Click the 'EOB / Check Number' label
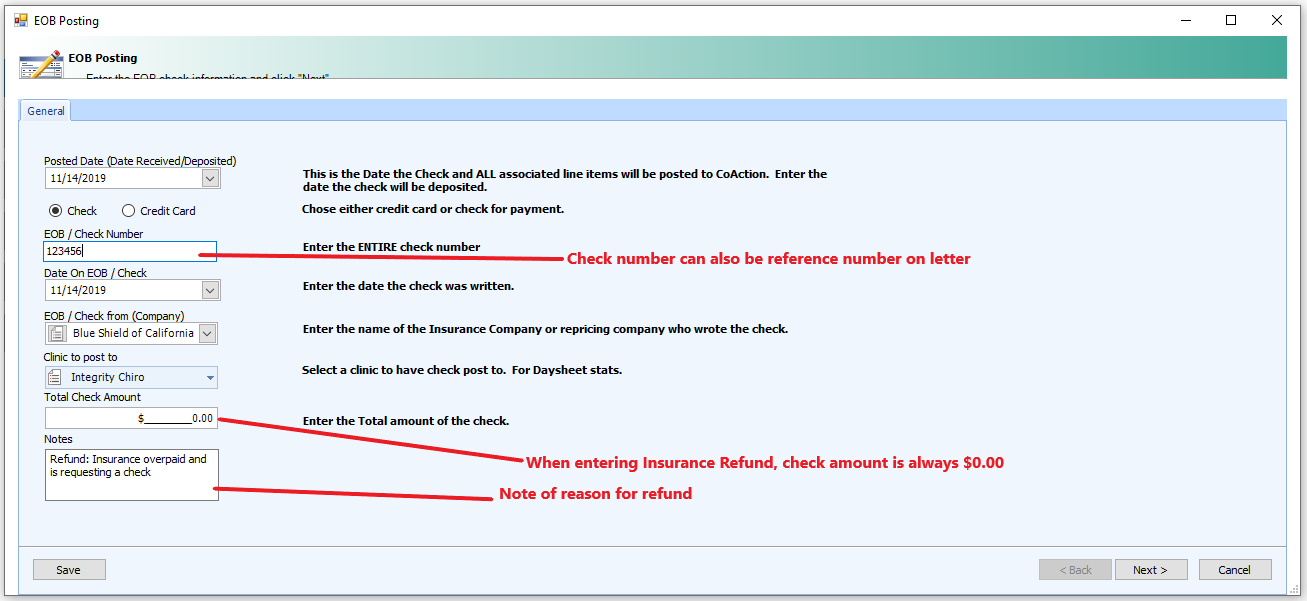The image size is (1307, 601). (94, 234)
